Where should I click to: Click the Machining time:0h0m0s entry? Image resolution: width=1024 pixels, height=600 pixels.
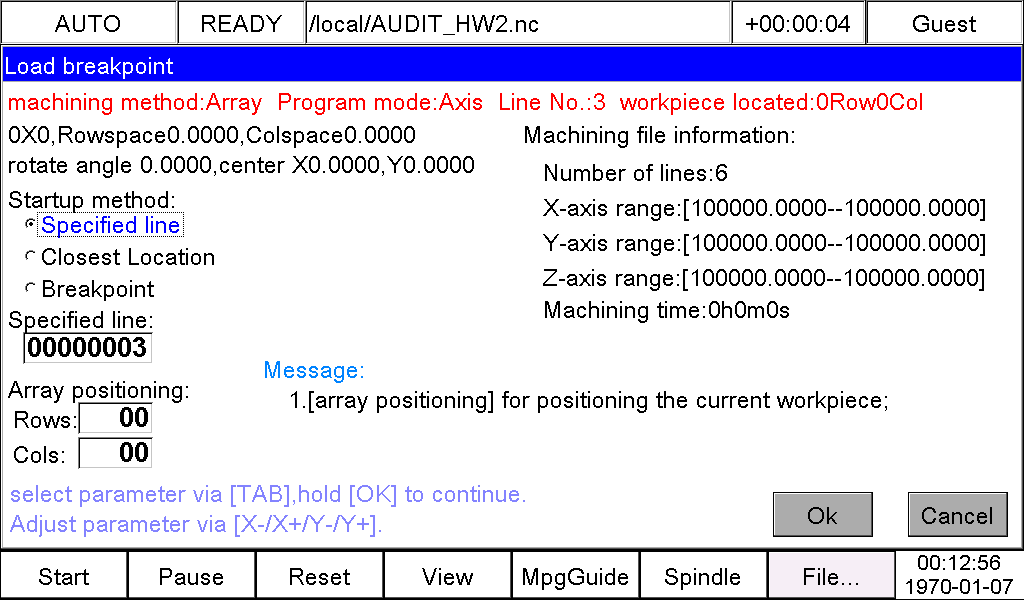coord(667,310)
